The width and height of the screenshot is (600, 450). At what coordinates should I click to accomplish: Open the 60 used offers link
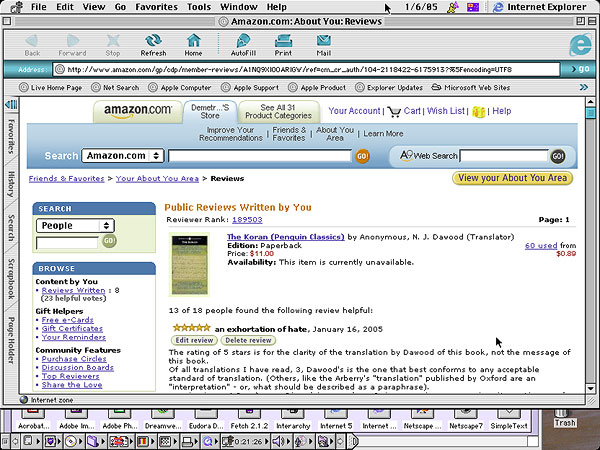(541, 245)
